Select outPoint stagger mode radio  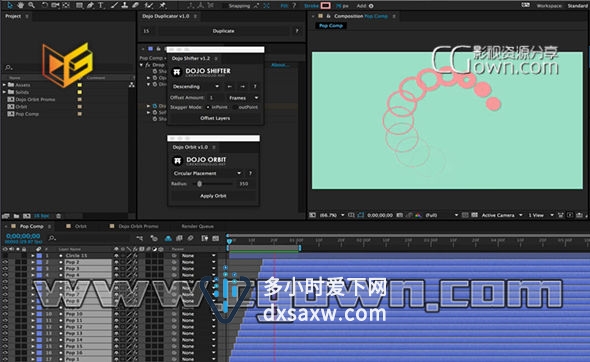pyautogui.click(x=235, y=107)
